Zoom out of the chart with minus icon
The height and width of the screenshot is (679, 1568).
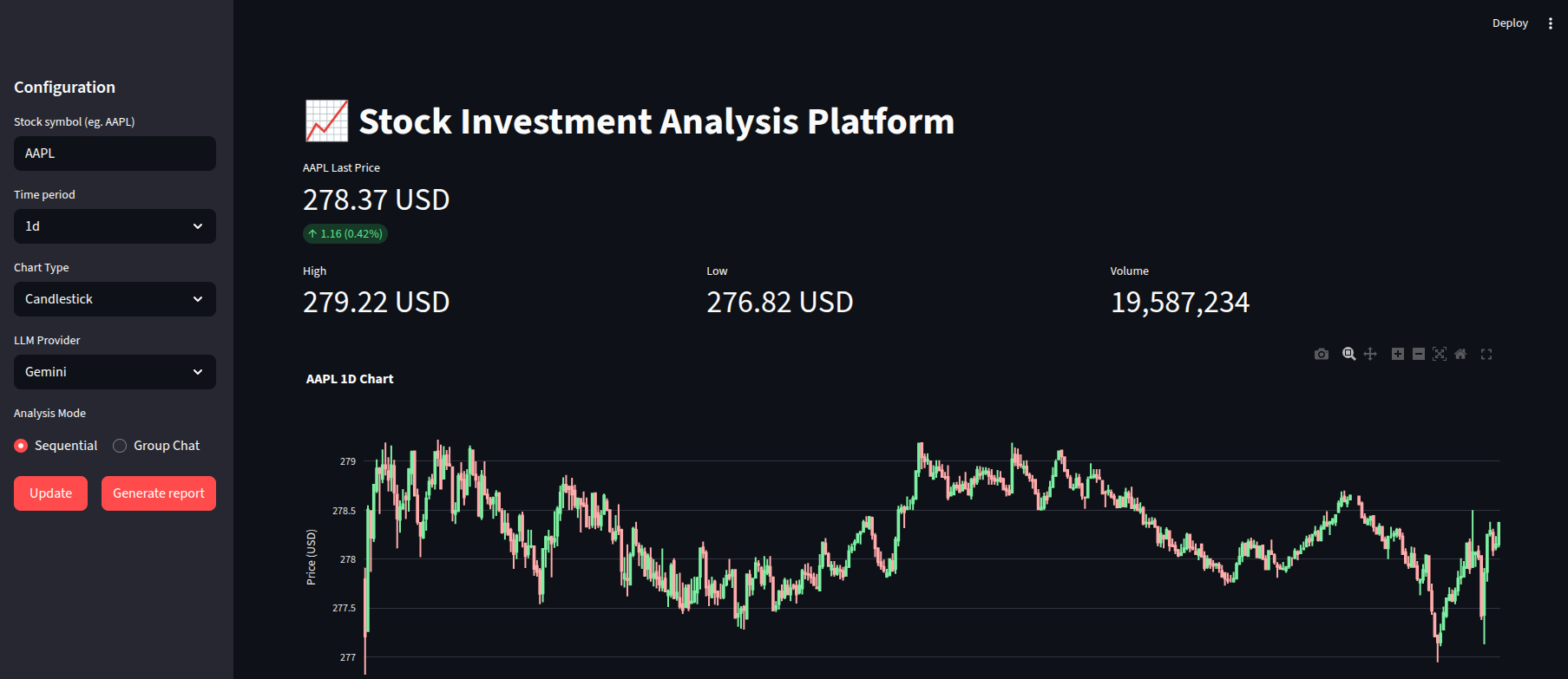1419,354
